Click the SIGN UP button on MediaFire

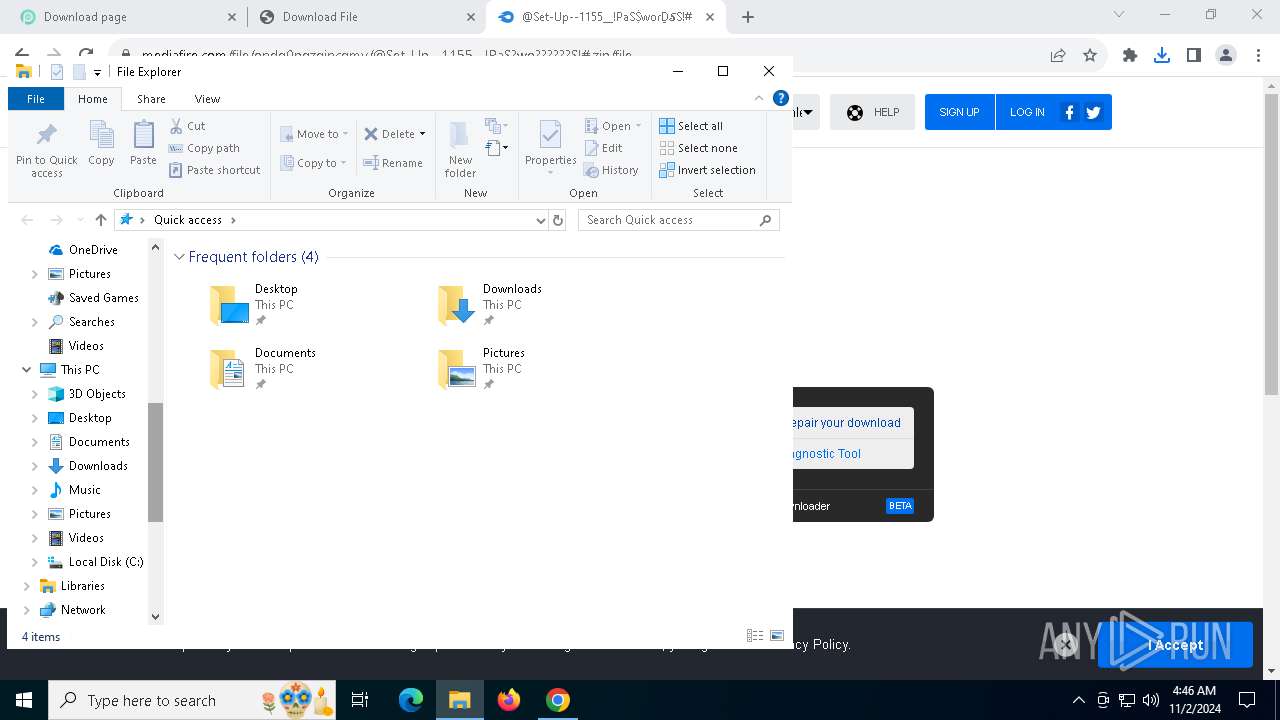[x=959, y=112]
